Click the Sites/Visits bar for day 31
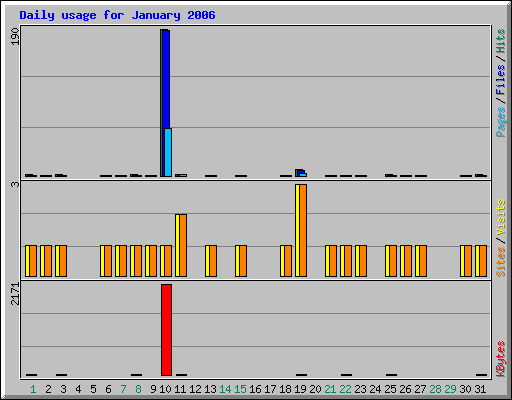Viewport: 512px width, 400px height. tap(481, 261)
